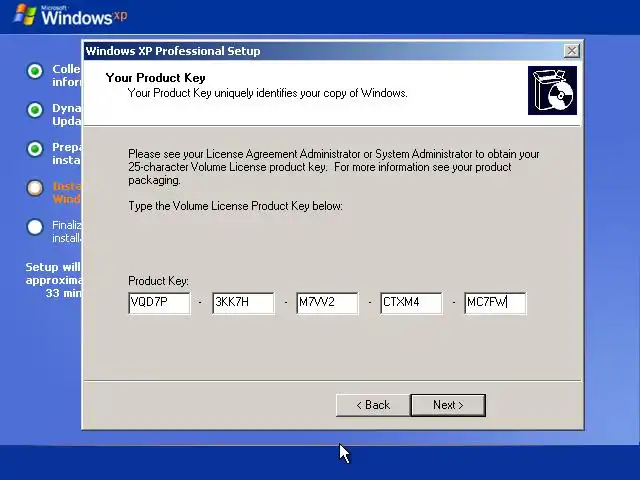Click the 'Please see your License Agreement' paragraph
This screenshot has height=480, width=640.
(x=334, y=167)
